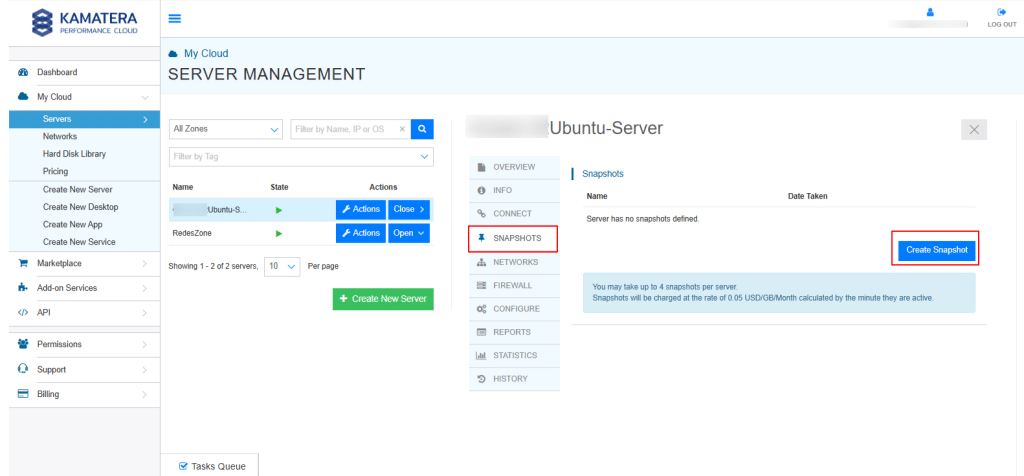Click the green Create New Server button
This screenshot has width=1024, height=476.
coord(383,299)
